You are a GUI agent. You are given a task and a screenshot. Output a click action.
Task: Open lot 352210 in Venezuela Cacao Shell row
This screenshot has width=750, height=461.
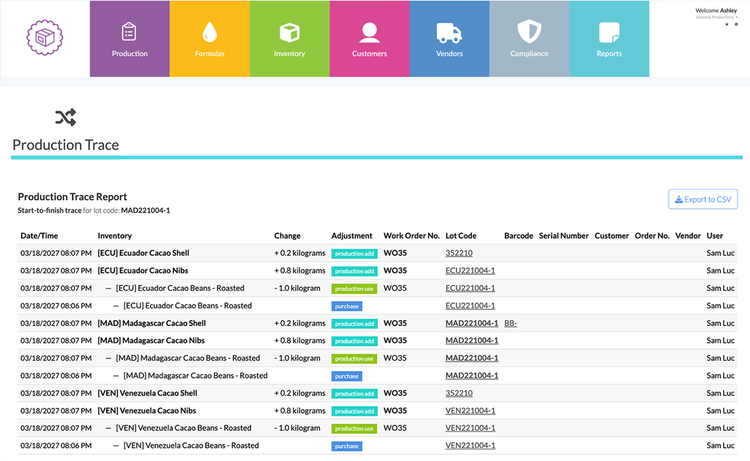click(x=459, y=393)
